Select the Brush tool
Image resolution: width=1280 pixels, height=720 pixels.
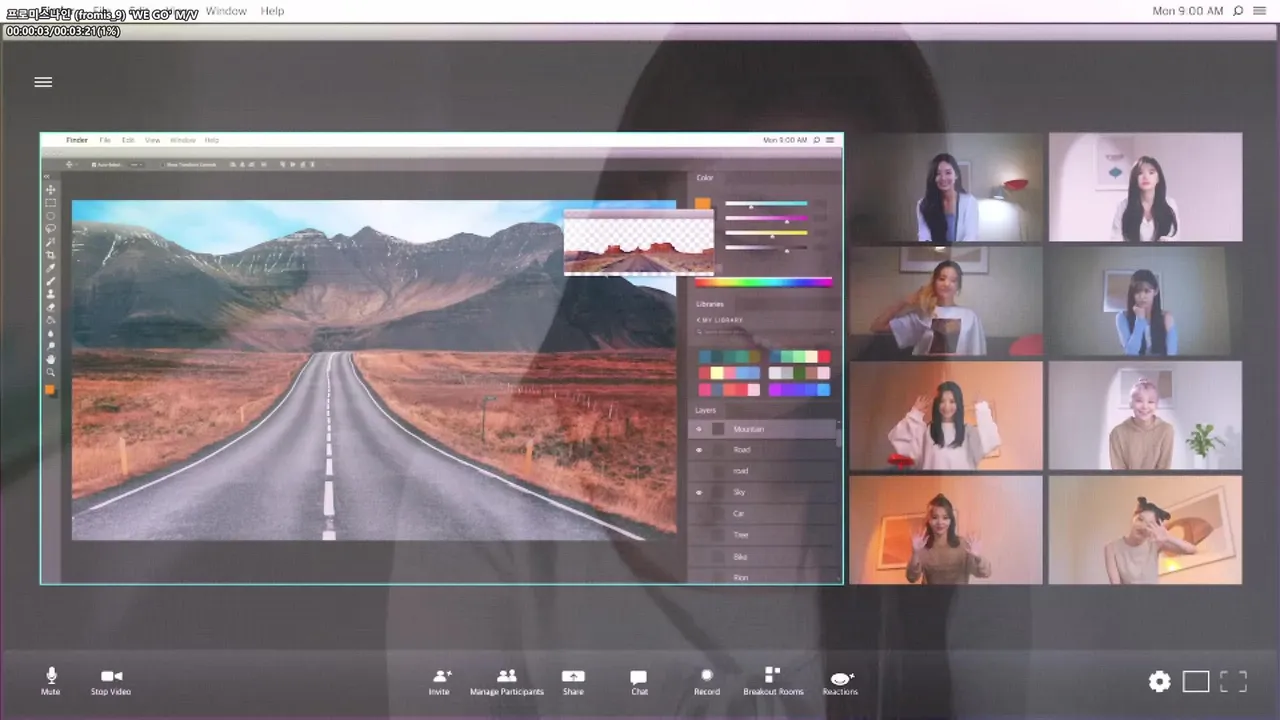click(x=50, y=281)
